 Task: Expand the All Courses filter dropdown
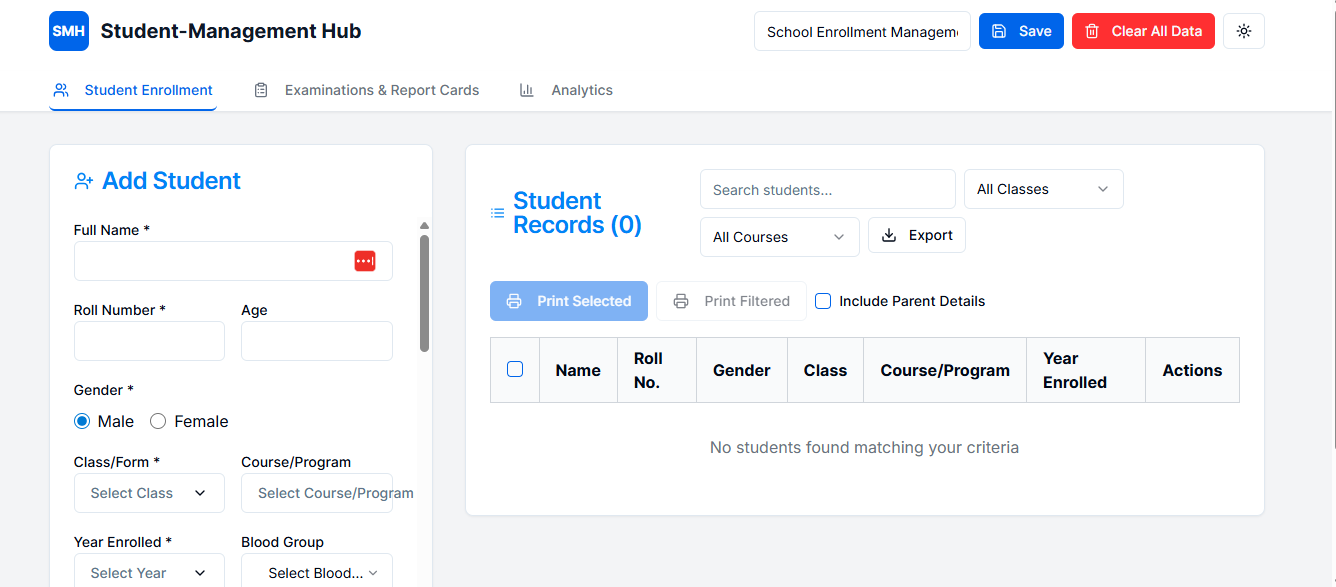(x=779, y=237)
